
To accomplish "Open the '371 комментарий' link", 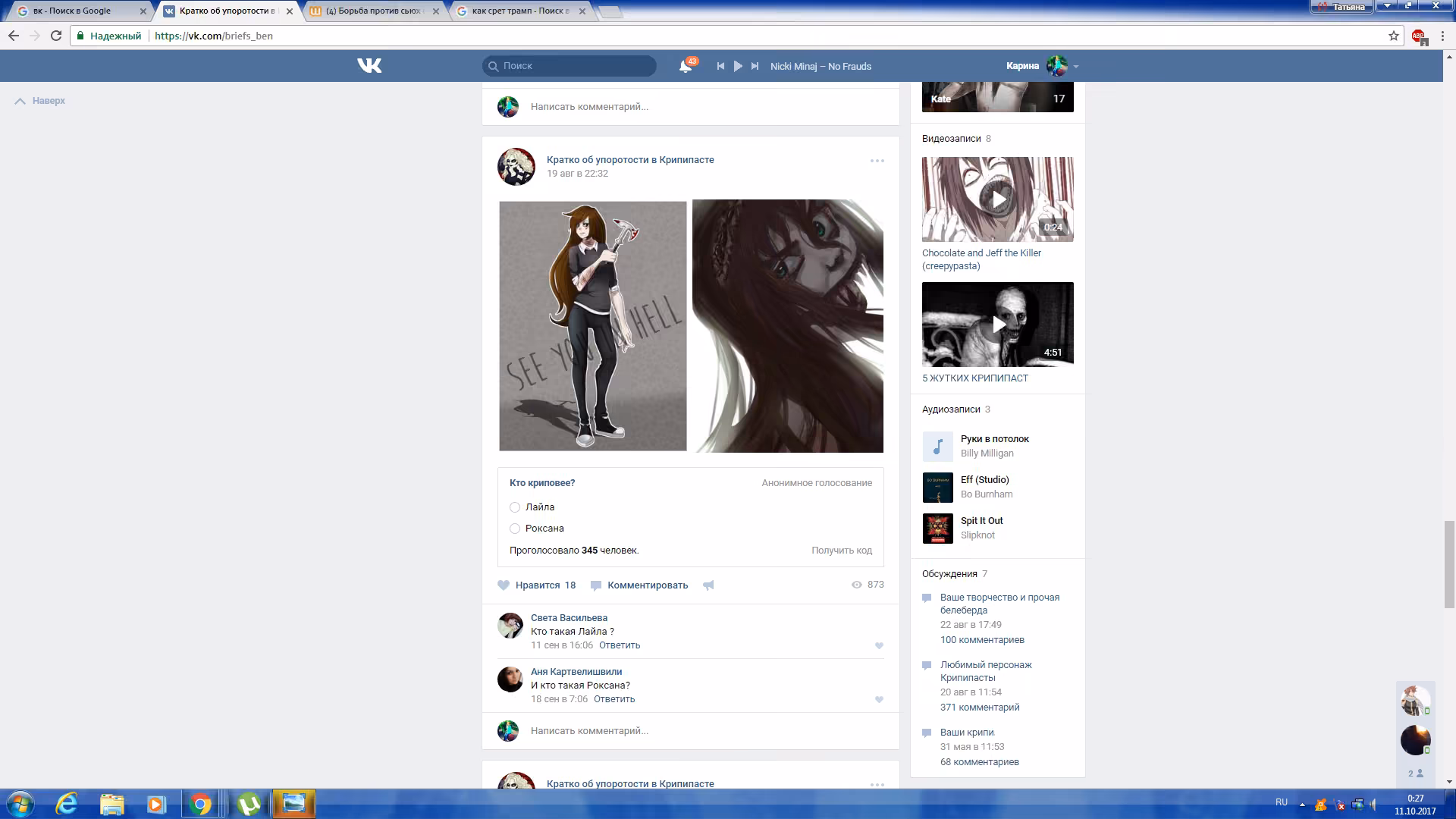I will coord(980,708).
